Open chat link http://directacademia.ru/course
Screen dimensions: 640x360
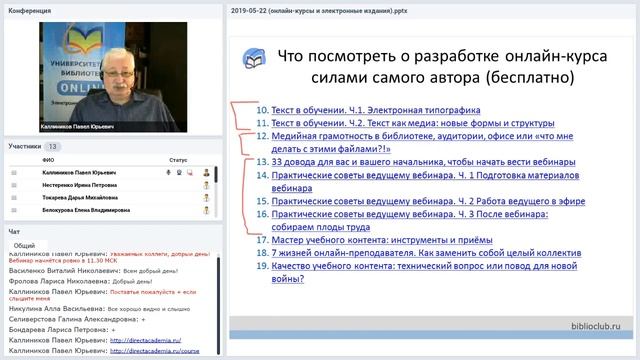[154, 351]
